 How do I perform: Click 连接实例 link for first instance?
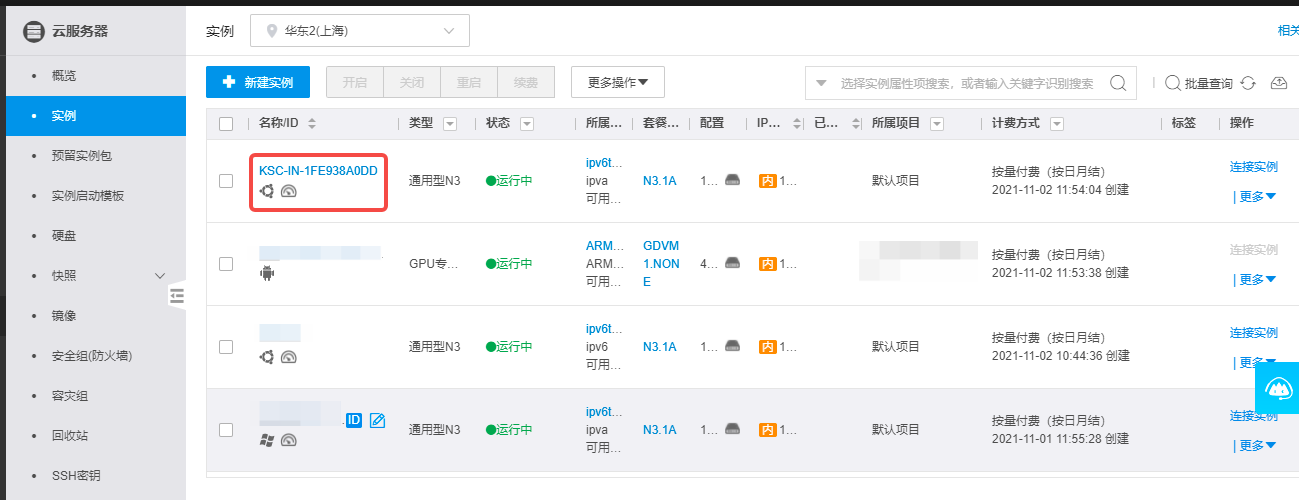click(x=1253, y=167)
